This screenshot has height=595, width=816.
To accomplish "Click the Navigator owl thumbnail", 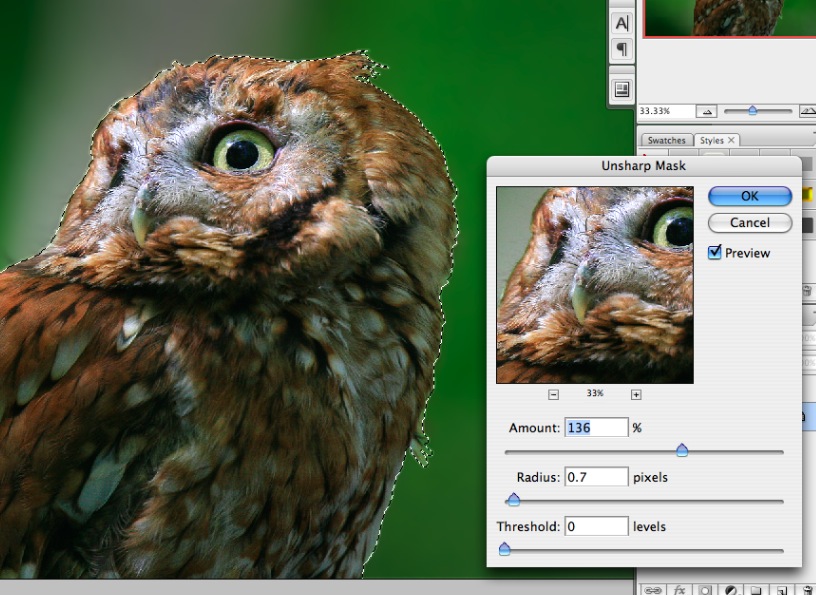I will [730, 18].
